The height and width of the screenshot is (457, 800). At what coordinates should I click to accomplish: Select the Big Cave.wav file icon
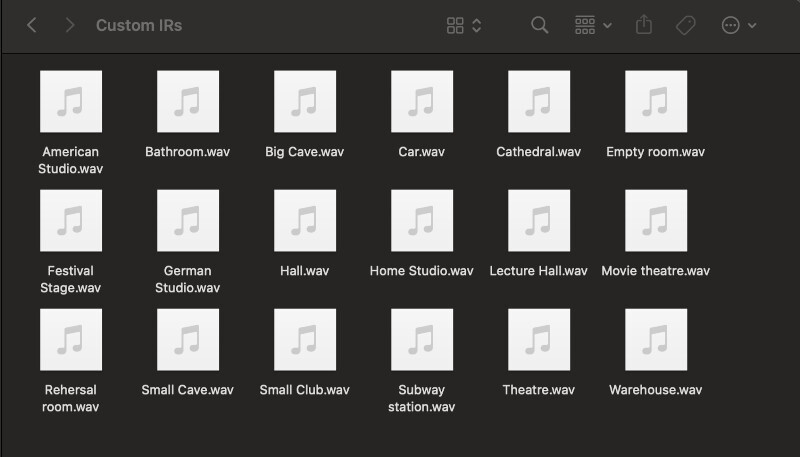tap(304, 102)
